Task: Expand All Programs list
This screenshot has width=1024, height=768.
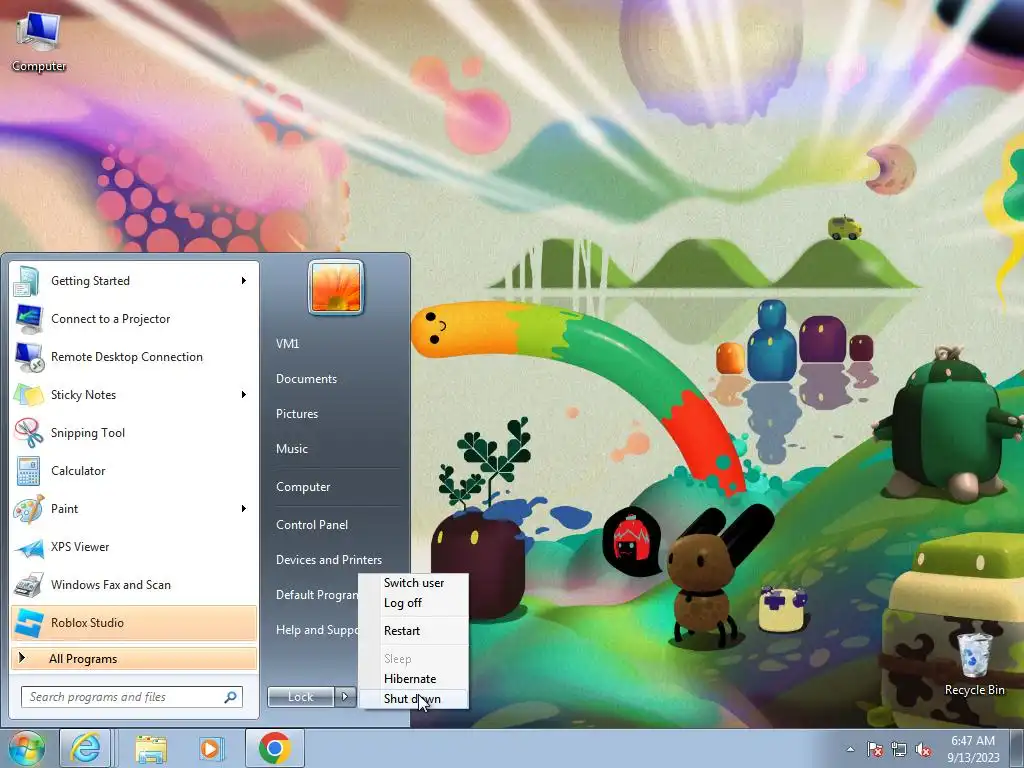Action: (134, 658)
